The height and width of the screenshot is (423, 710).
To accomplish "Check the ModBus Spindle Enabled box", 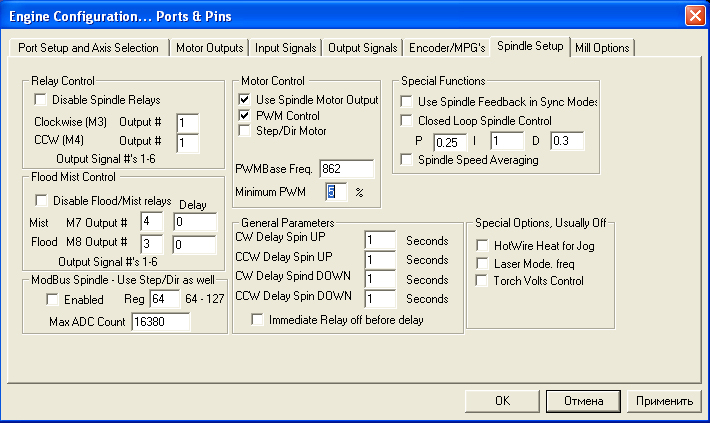I will pos(53,300).
